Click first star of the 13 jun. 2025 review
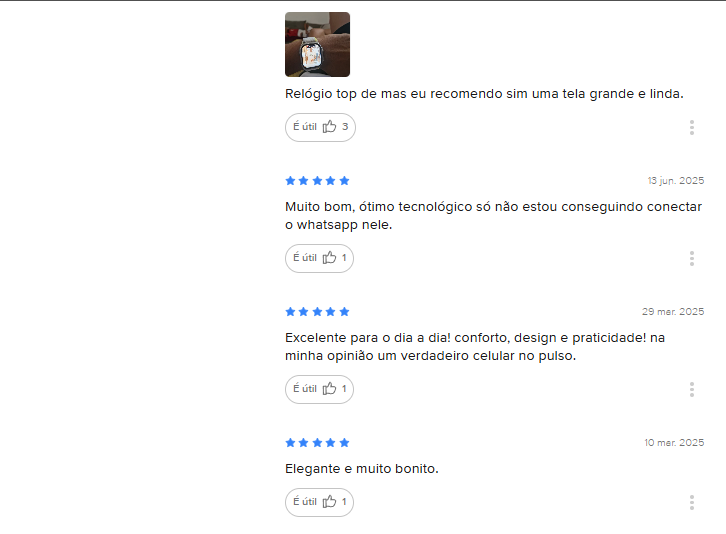This screenshot has height=534, width=726. 290,181
